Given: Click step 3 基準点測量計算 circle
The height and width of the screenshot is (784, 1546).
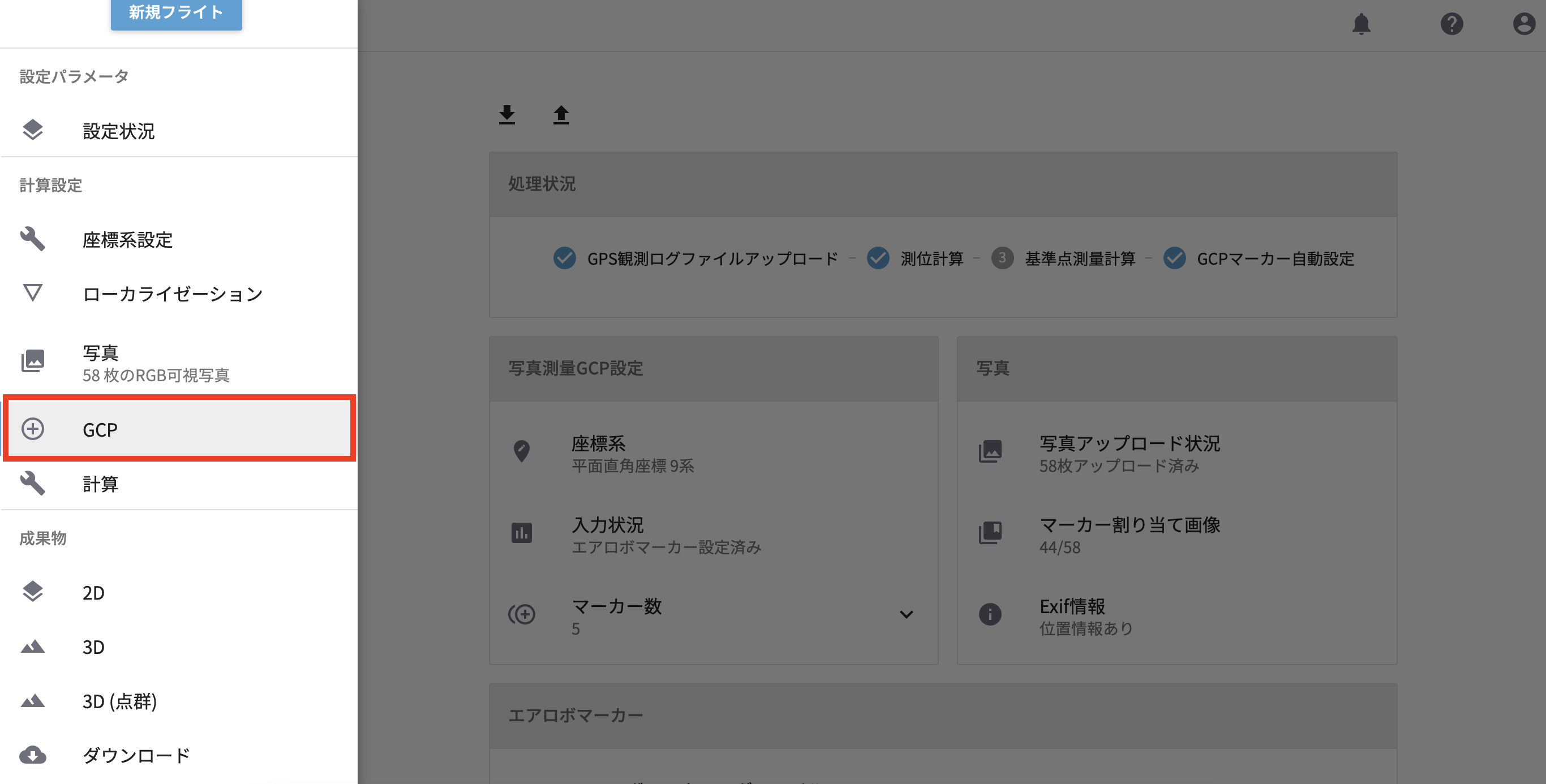Looking at the screenshot, I should (x=1002, y=259).
